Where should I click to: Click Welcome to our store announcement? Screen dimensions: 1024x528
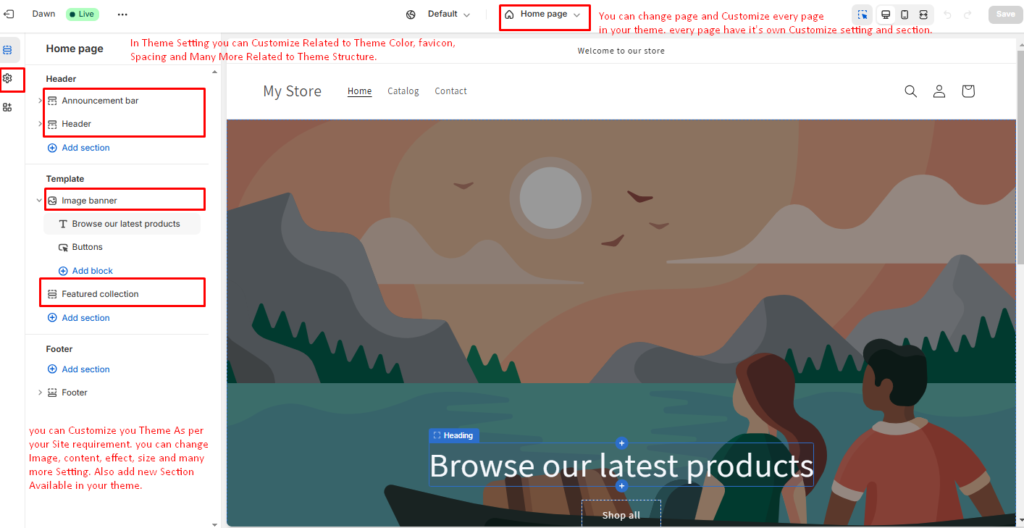tap(621, 51)
